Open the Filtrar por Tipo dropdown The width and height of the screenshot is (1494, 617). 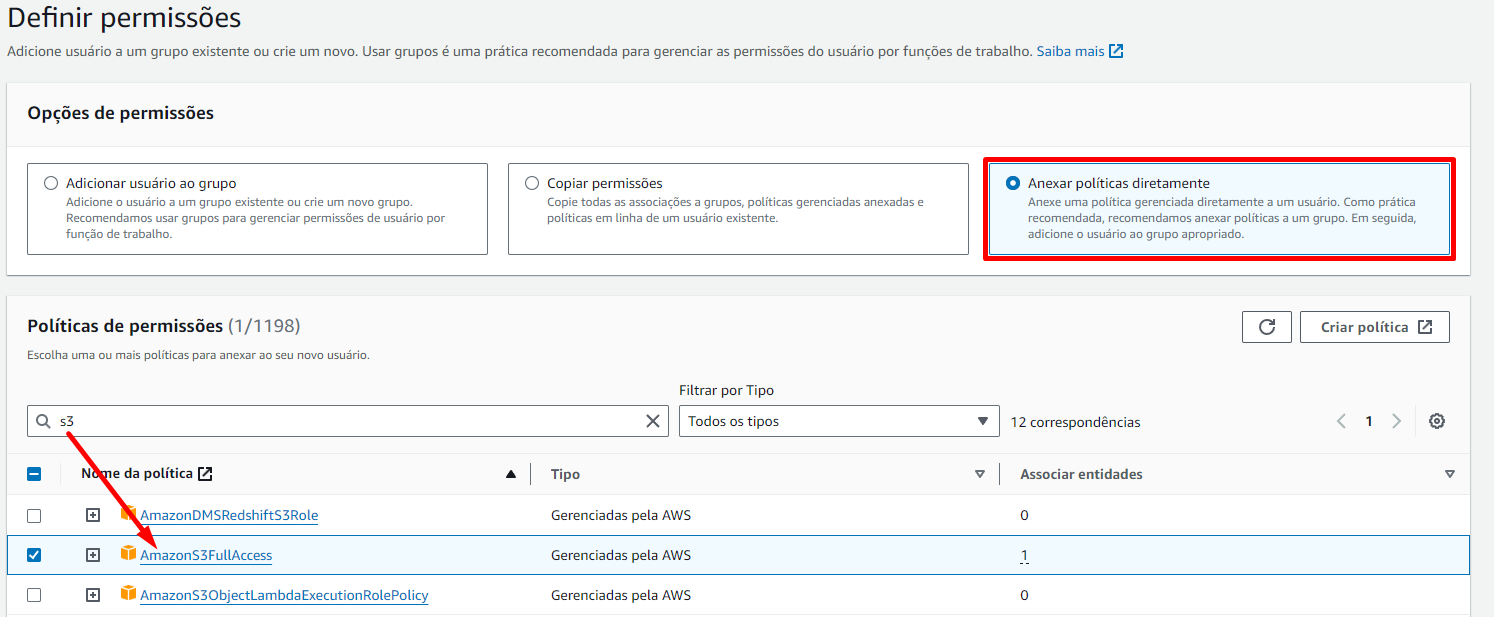[838, 421]
